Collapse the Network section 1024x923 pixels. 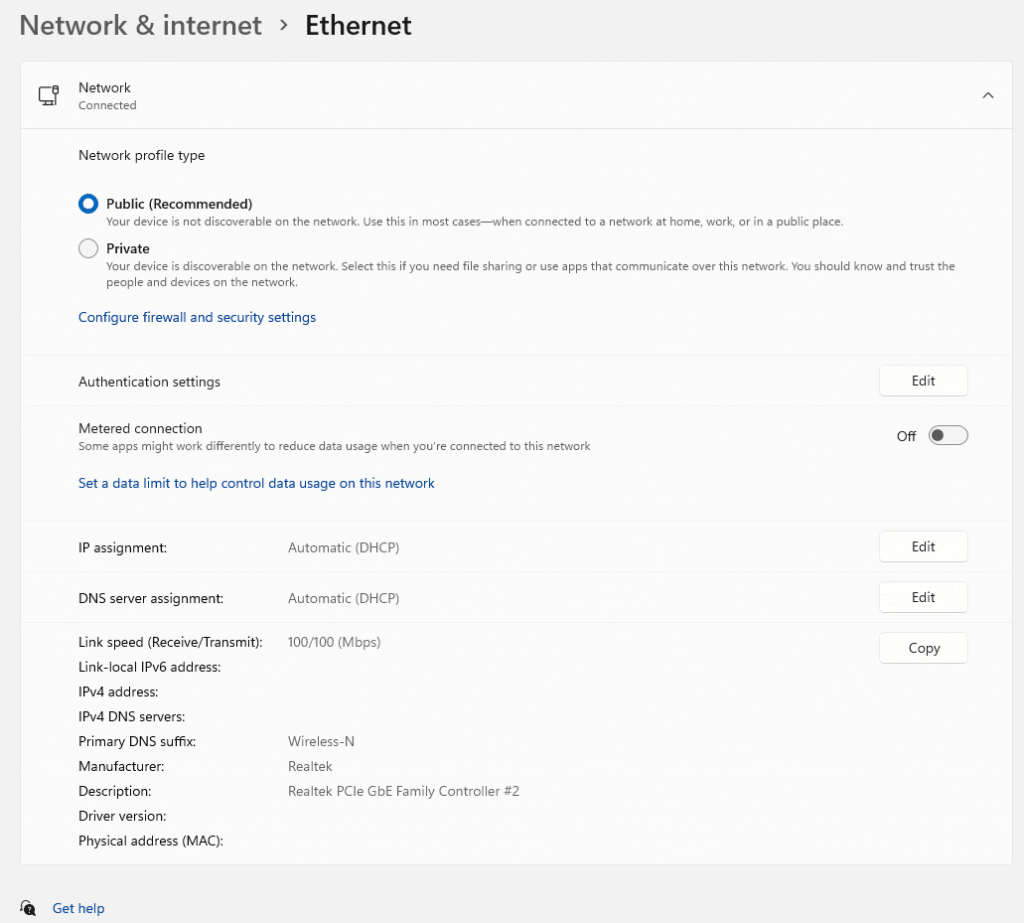tap(988, 94)
